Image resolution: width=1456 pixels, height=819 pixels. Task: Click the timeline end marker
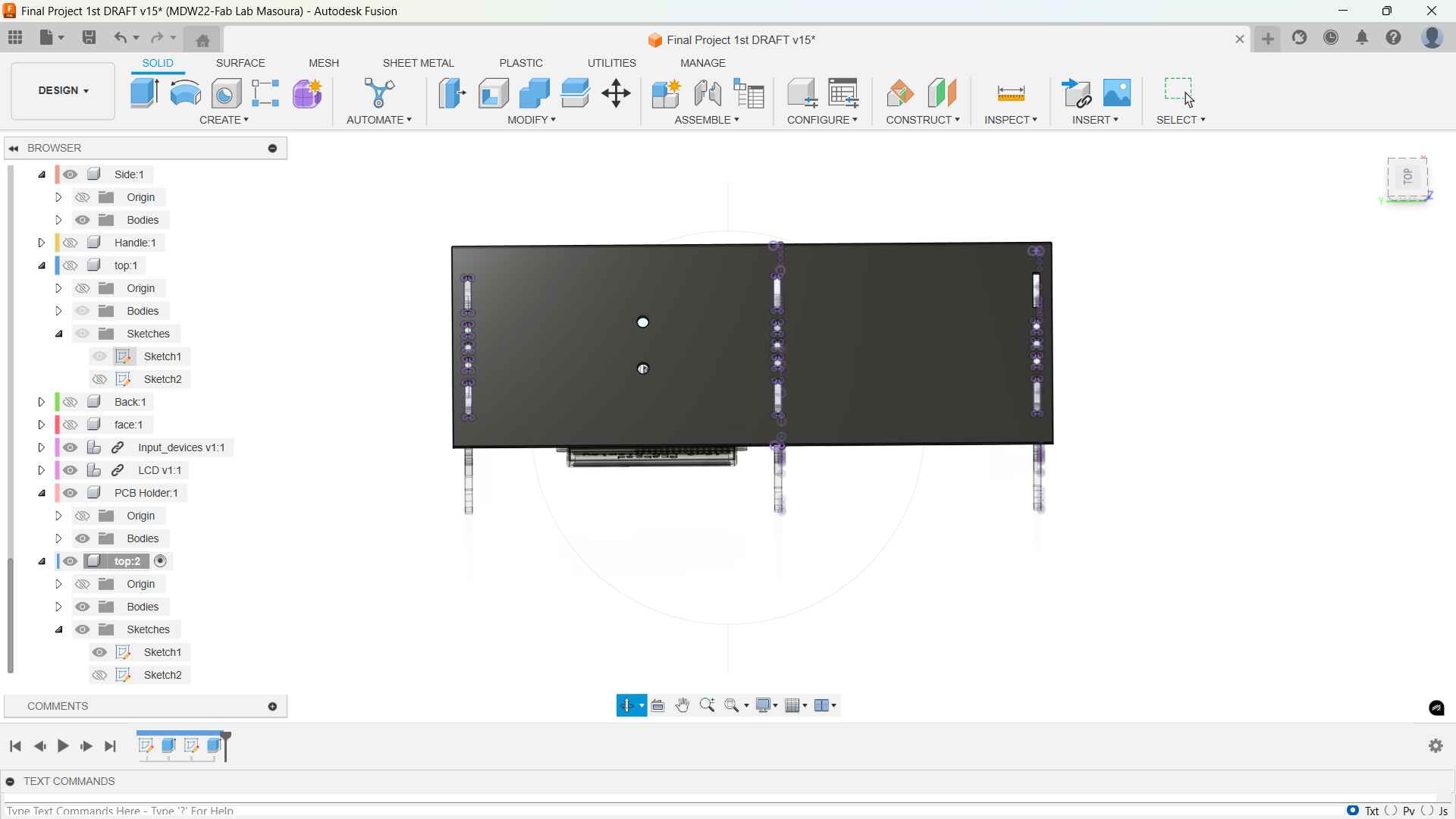point(227,746)
